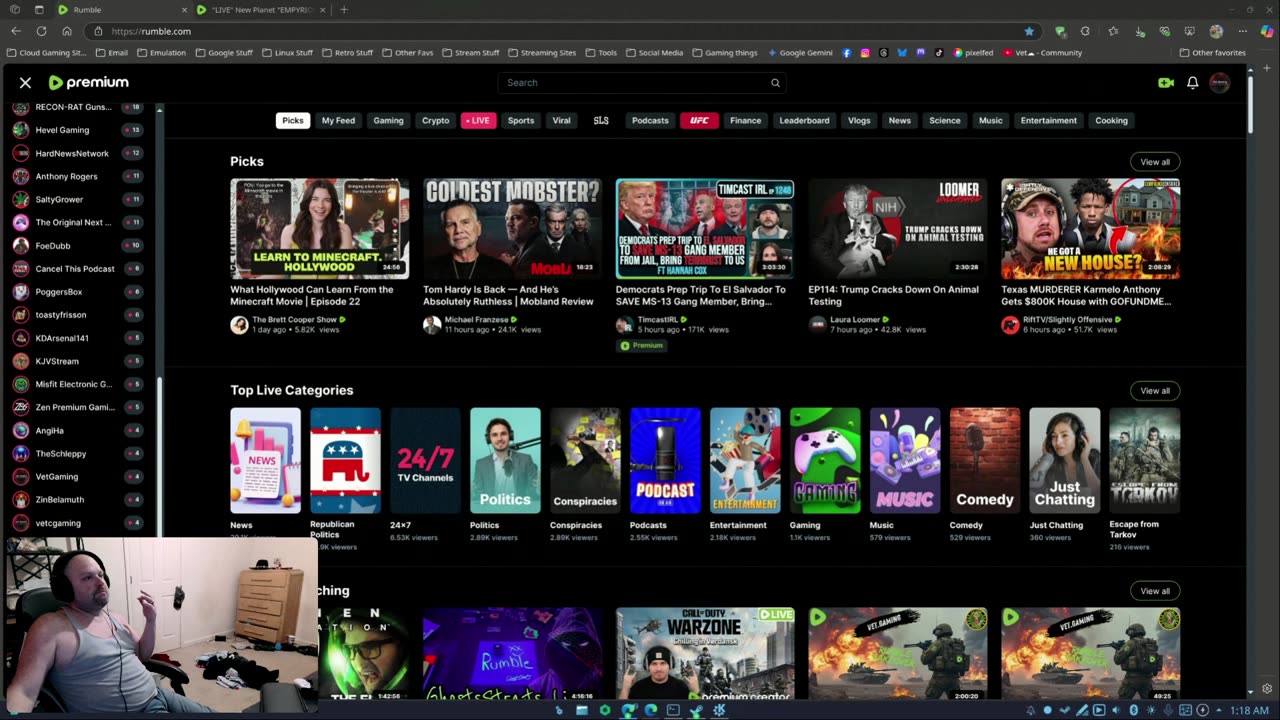This screenshot has width=1280, height=720.
Task: Expand the Other favorites folder
Action: (x=1212, y=53)
